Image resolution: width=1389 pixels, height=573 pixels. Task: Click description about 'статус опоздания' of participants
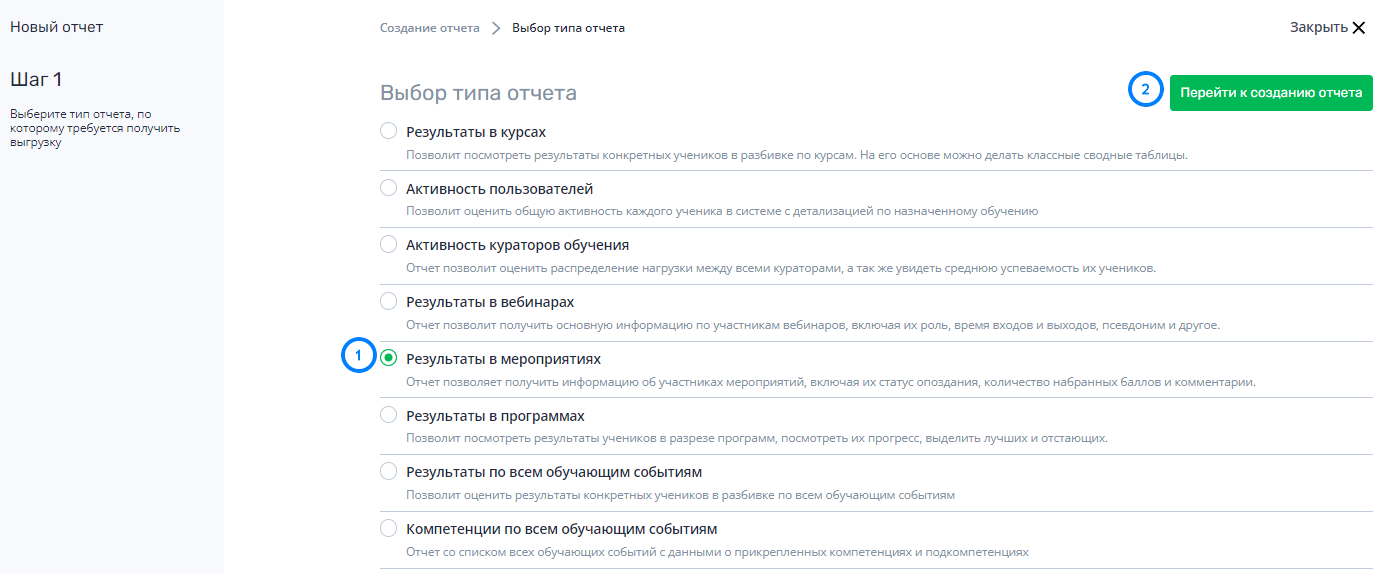click(x=831, y=382)
